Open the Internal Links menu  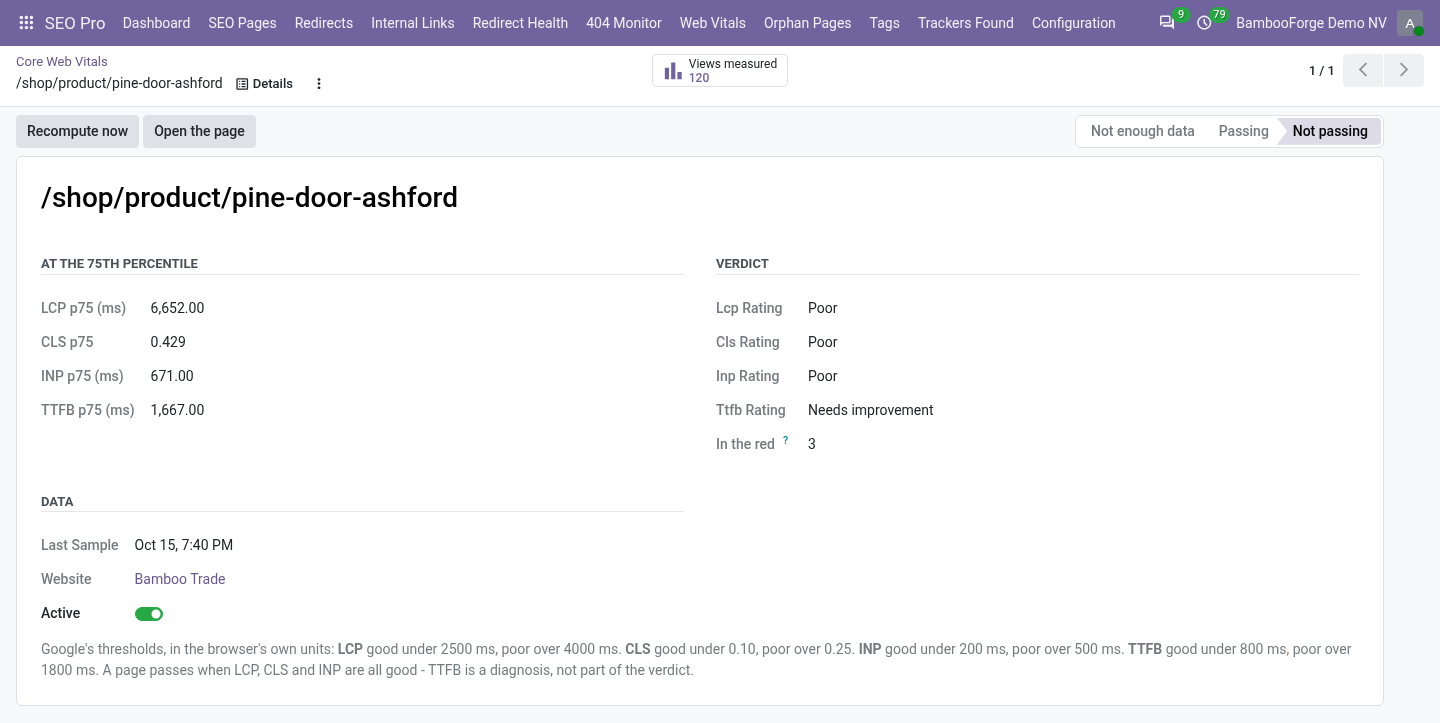coord(412,23)
